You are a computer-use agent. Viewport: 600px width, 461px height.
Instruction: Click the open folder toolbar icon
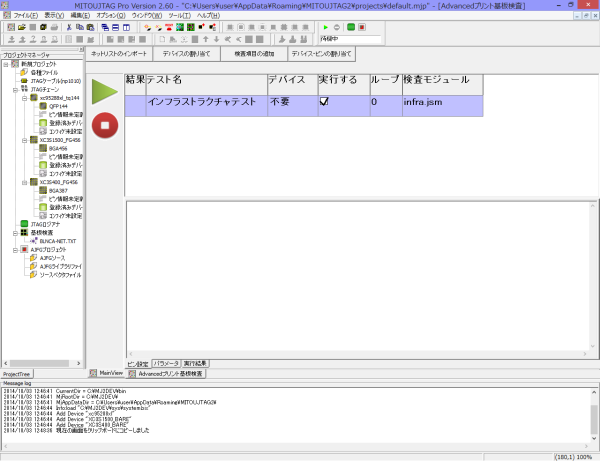(x=21, y=27)
